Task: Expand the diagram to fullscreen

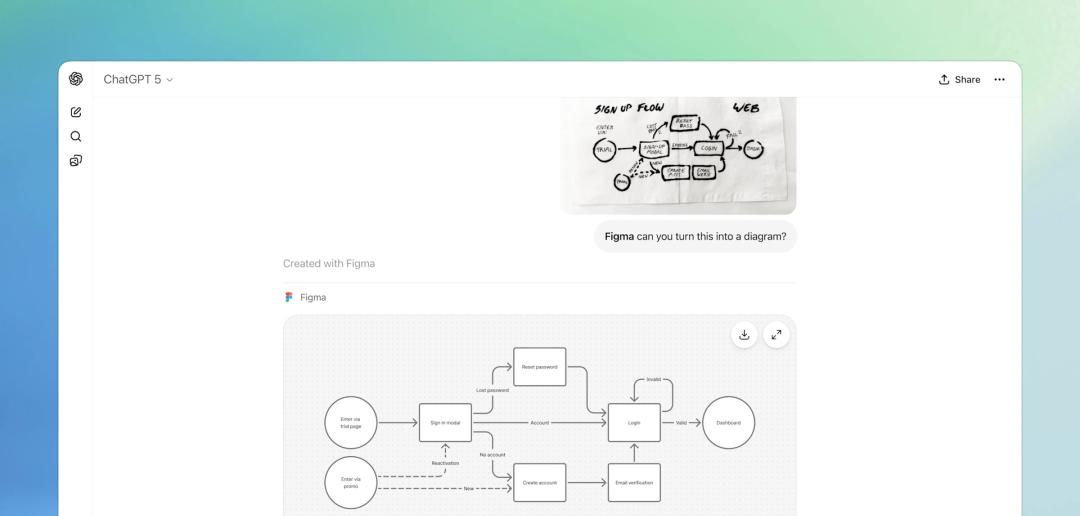Action: [x=776, y=335]
